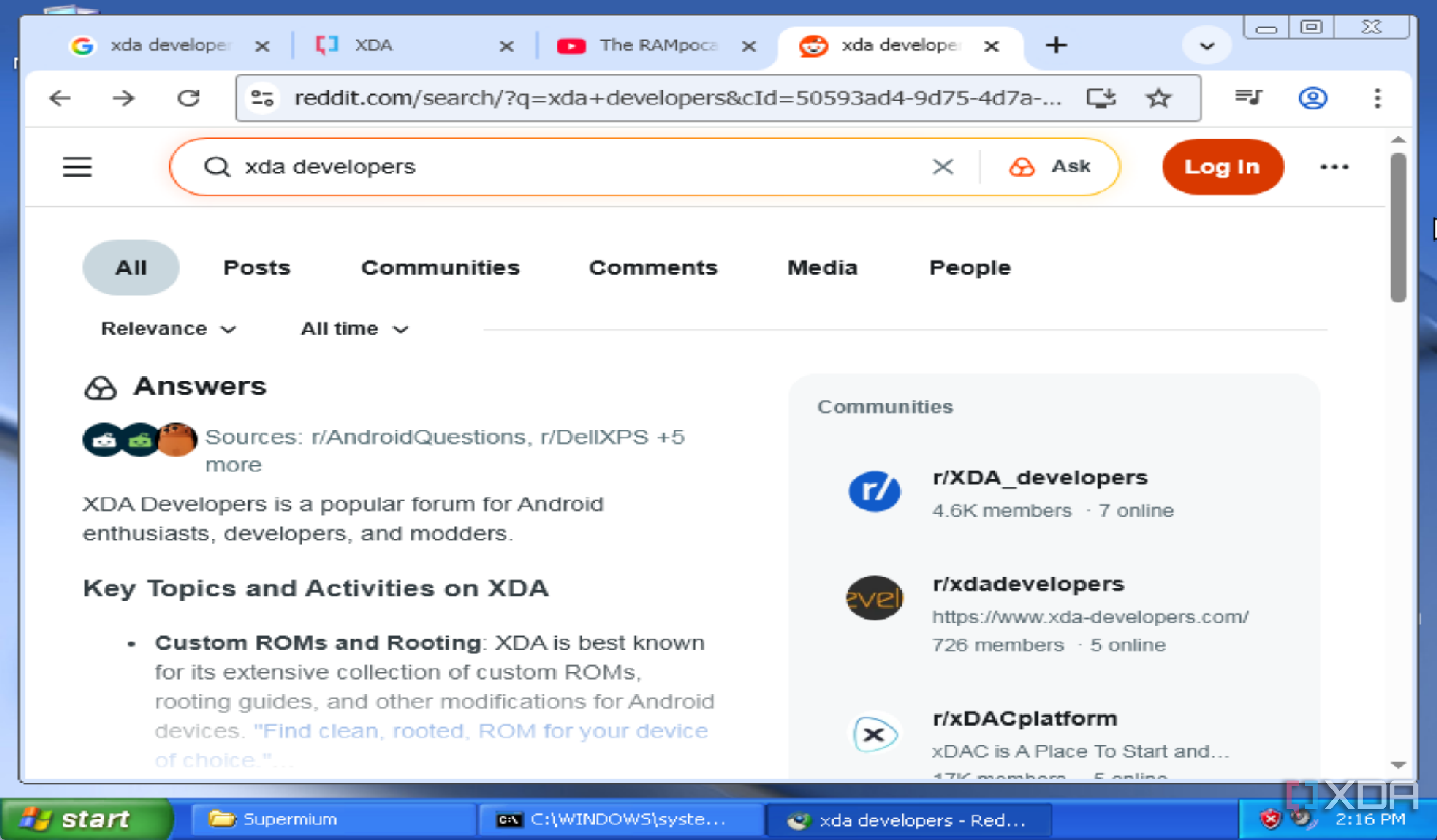Open the browser three-dot menu
Viewport: 1437px width, 840px height.
[x=1377, y=98]
